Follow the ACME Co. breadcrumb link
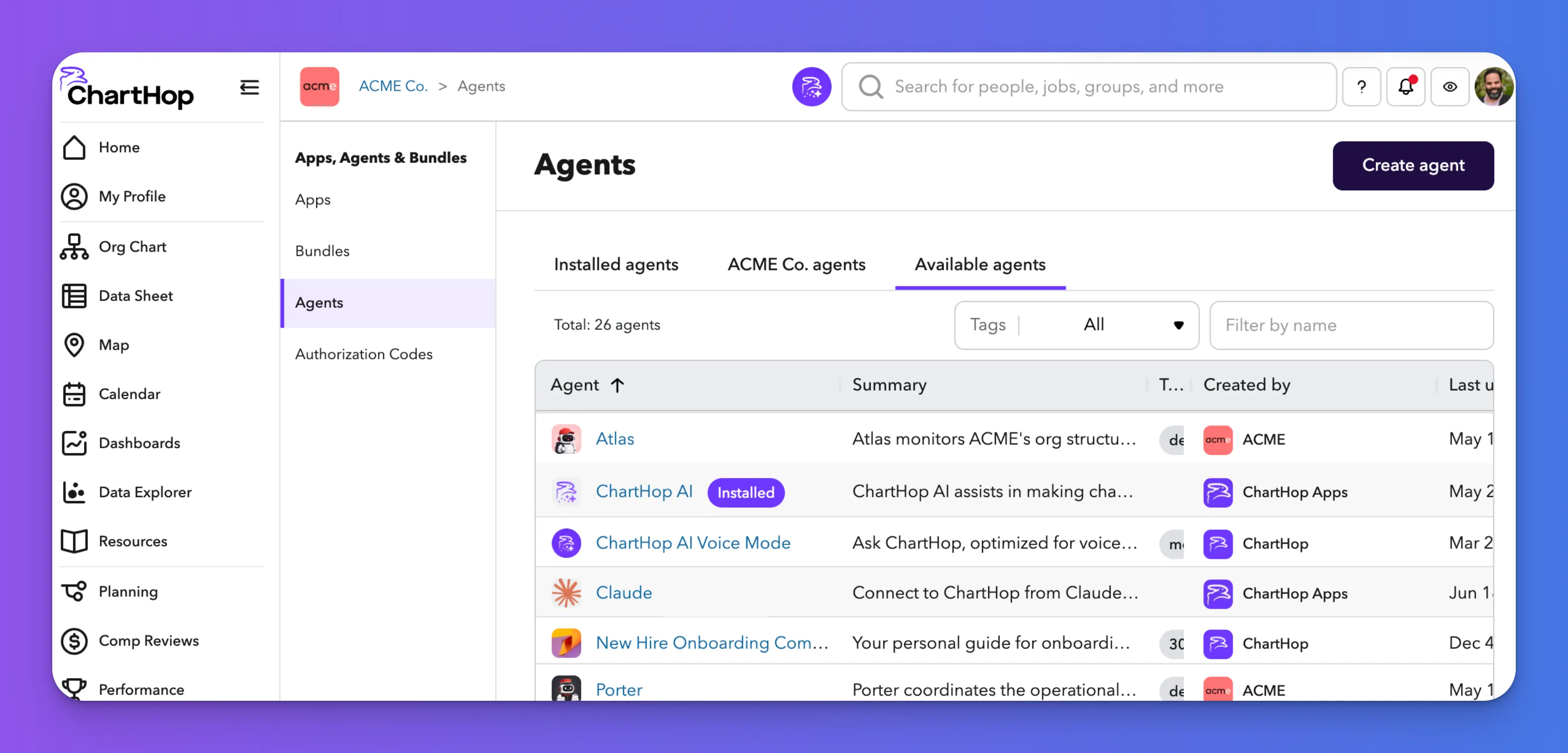The width and height of the screenshot is (1568, 753). point(393,86)
